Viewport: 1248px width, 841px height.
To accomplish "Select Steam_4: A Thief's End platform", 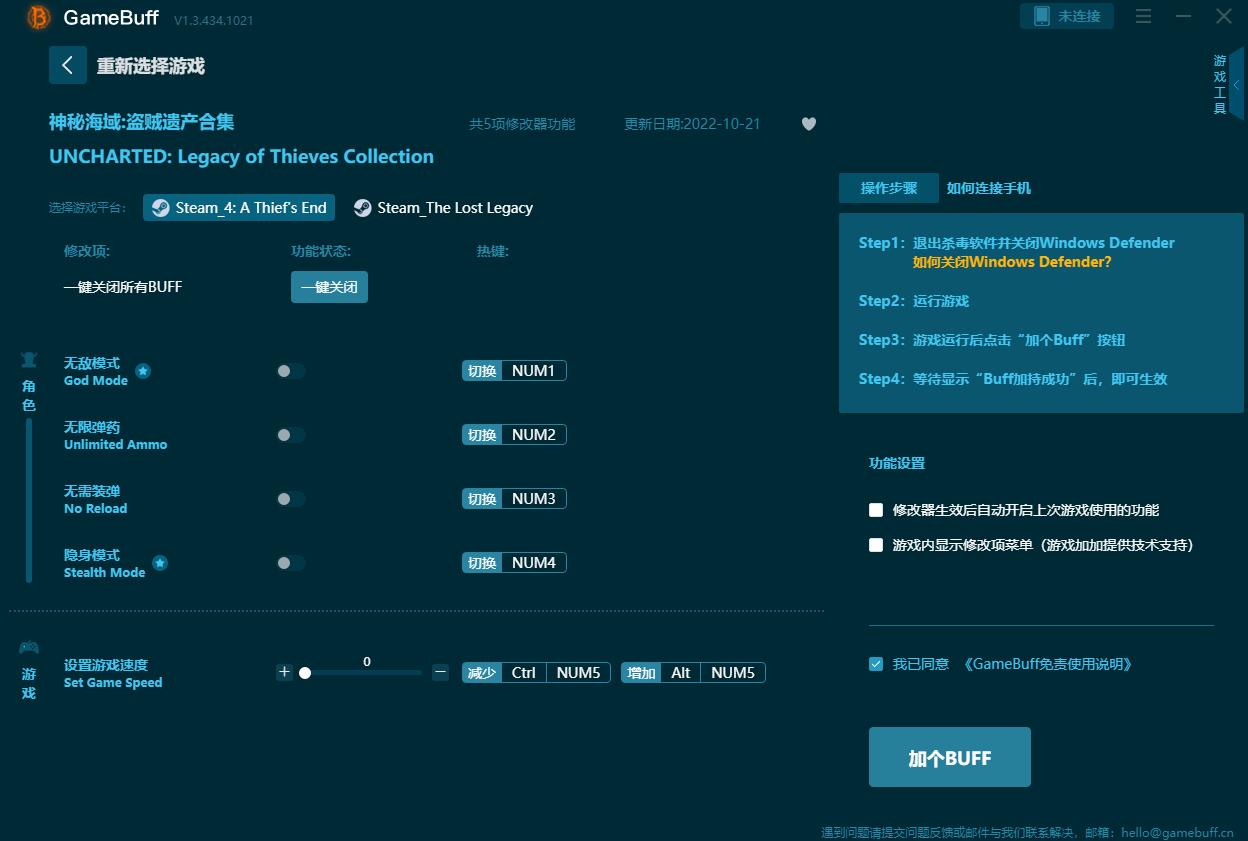I will pos(239,207).
